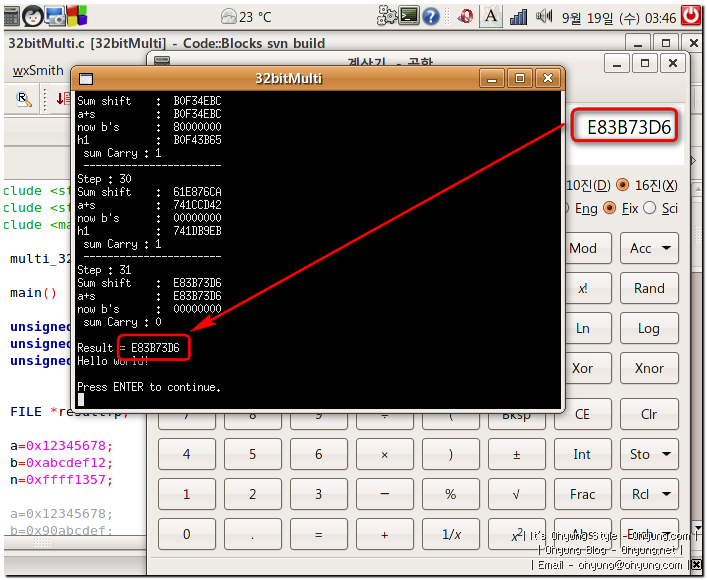Click the 'a=0x12345678;' line in code editor
The width and height of the screenshot is (707, 580).
[61, 446]
